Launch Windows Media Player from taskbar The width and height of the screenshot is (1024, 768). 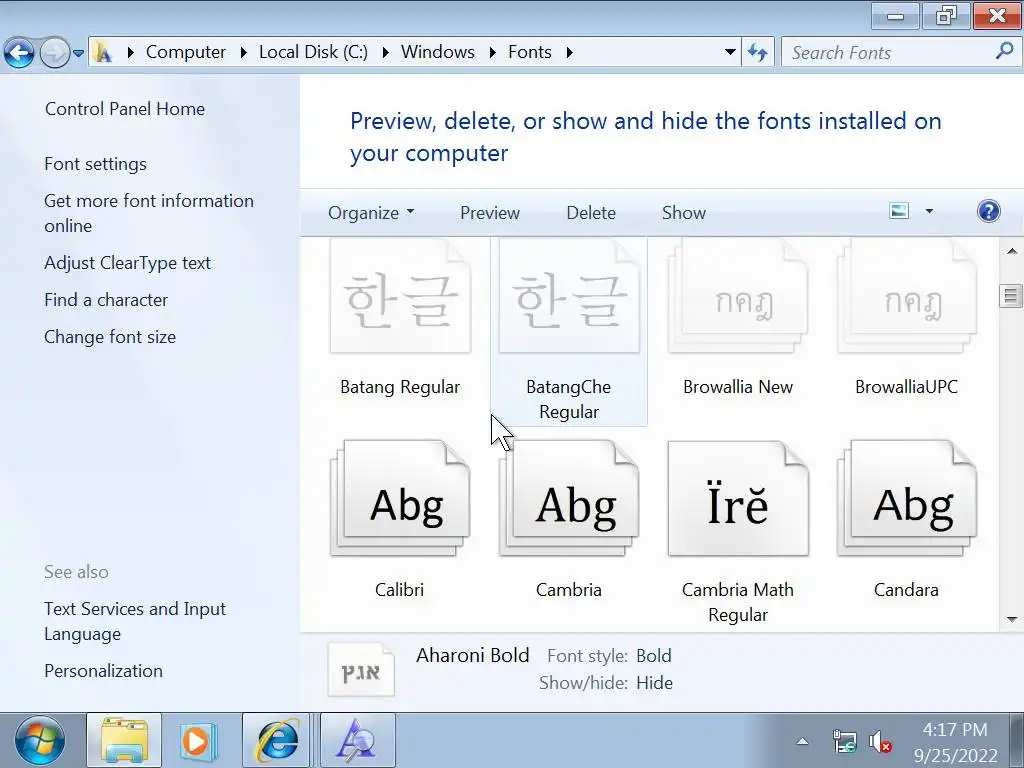198,741
